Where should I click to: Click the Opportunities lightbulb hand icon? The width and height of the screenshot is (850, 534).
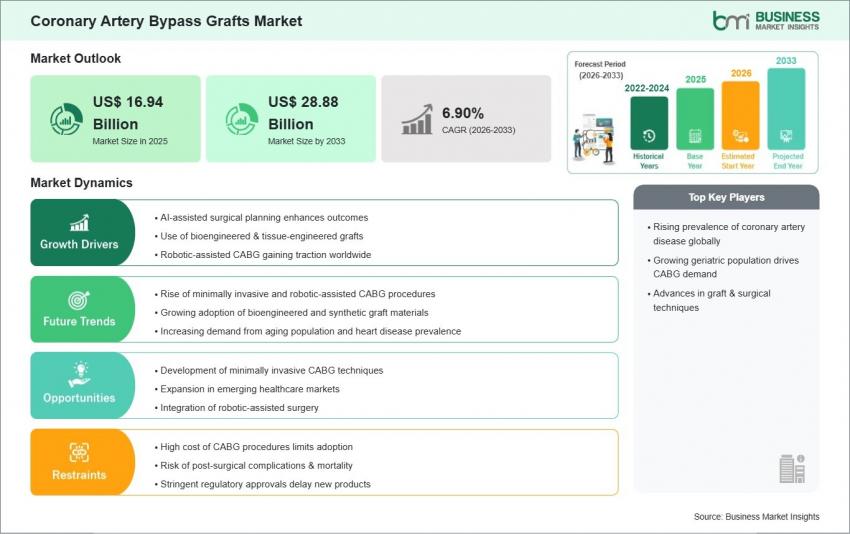click(79, 375)
